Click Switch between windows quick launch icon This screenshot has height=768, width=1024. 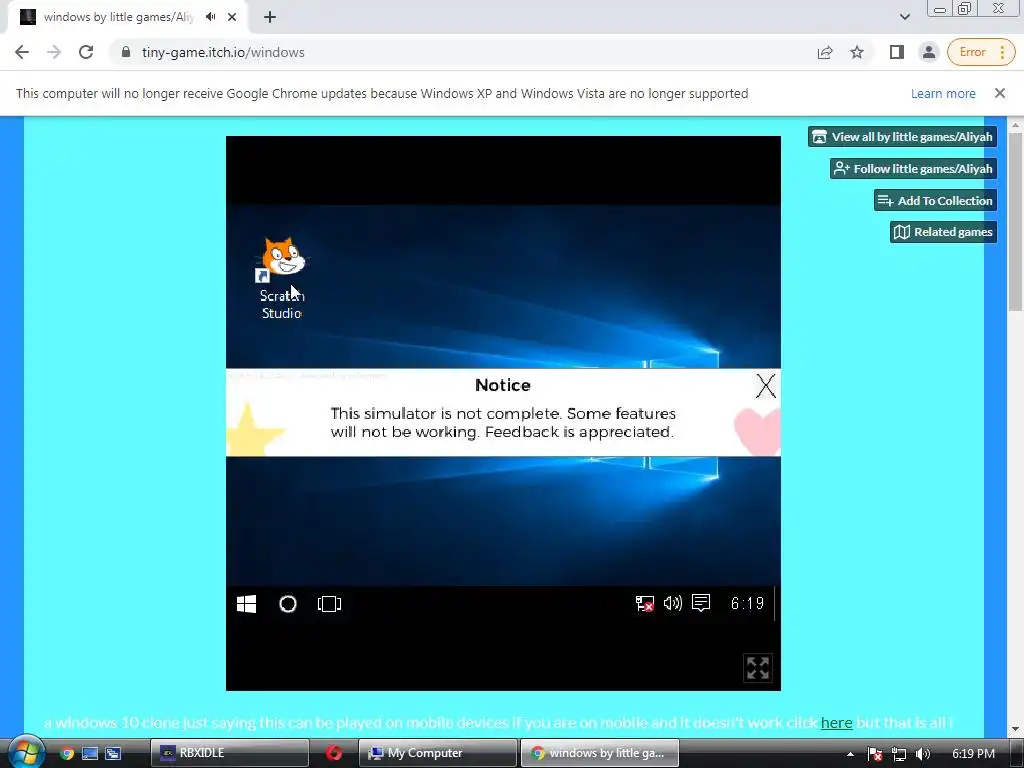point(113,753)
